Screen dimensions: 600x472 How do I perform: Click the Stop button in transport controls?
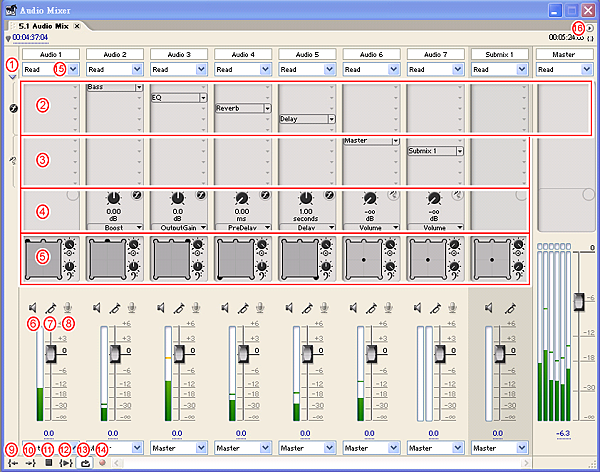click(47, 463)
